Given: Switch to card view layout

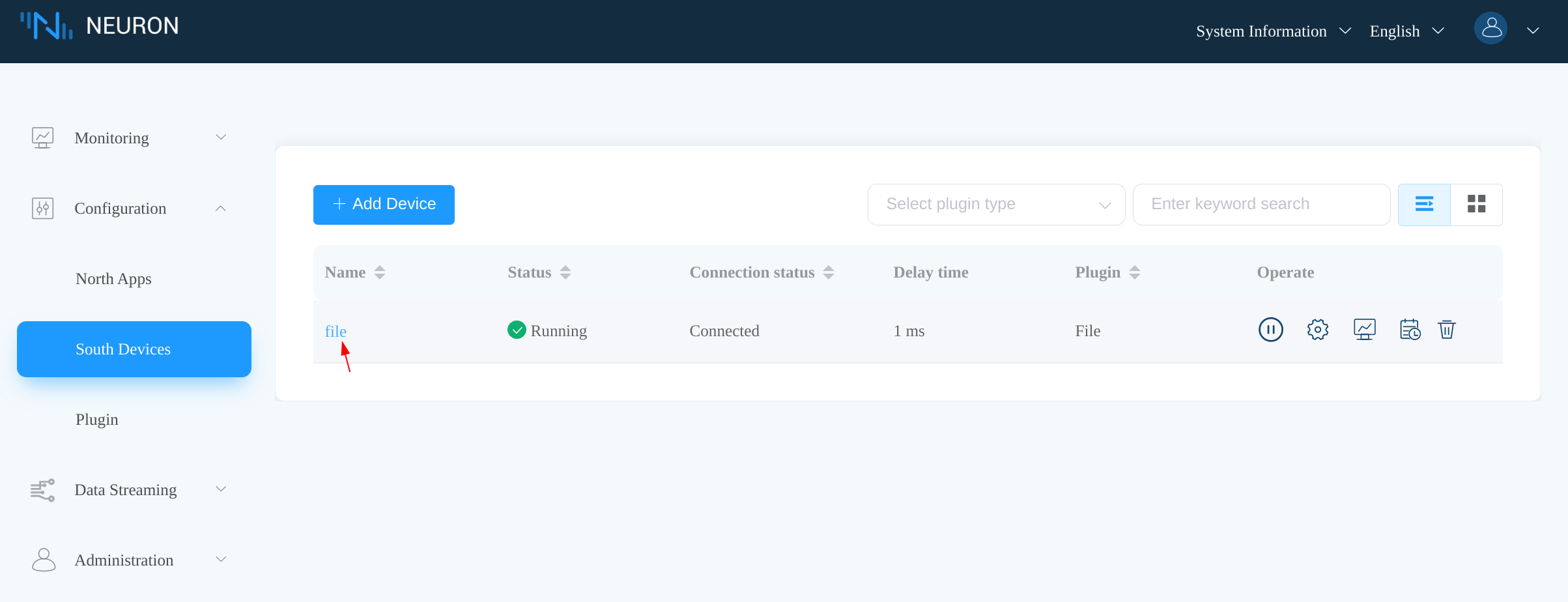Looking at the screenshot, I should [x=1477, y=204].
